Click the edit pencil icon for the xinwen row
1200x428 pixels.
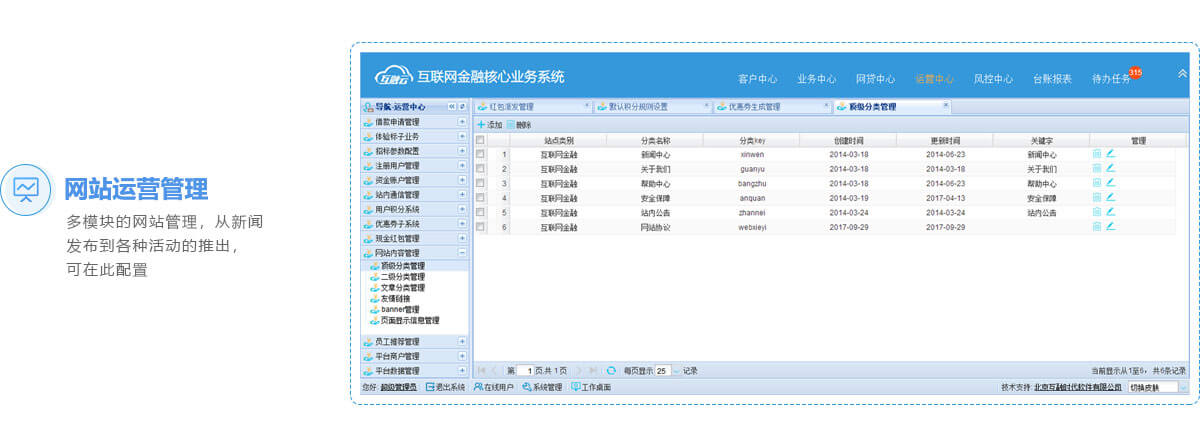click(x=1110, y=154)
